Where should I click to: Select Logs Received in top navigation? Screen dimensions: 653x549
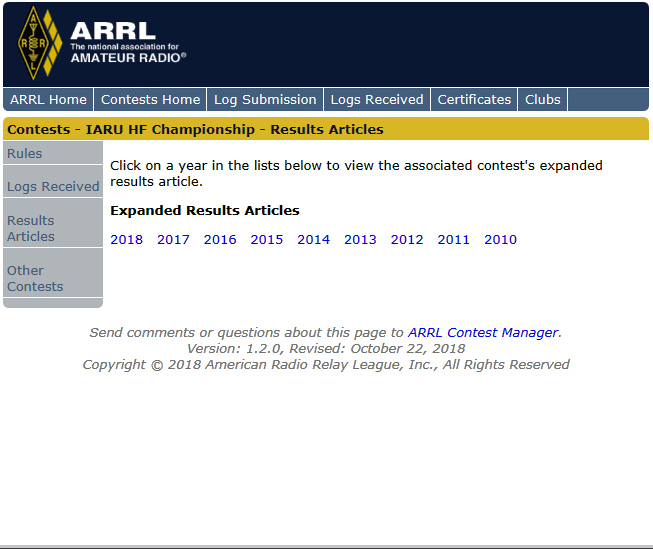377,99
